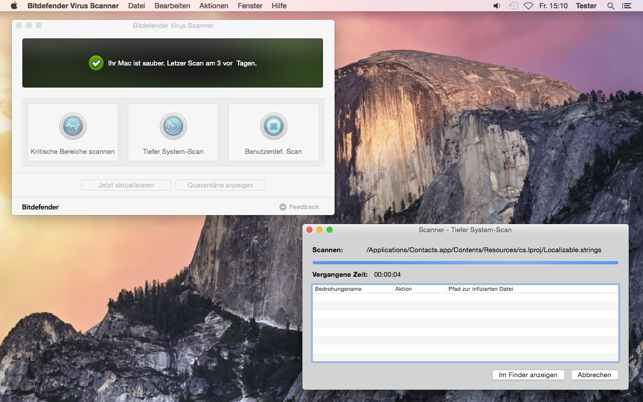Open the Bitdefender Virus Scanner app menu
Screen dimensions: 643x402
coord(73,6)
